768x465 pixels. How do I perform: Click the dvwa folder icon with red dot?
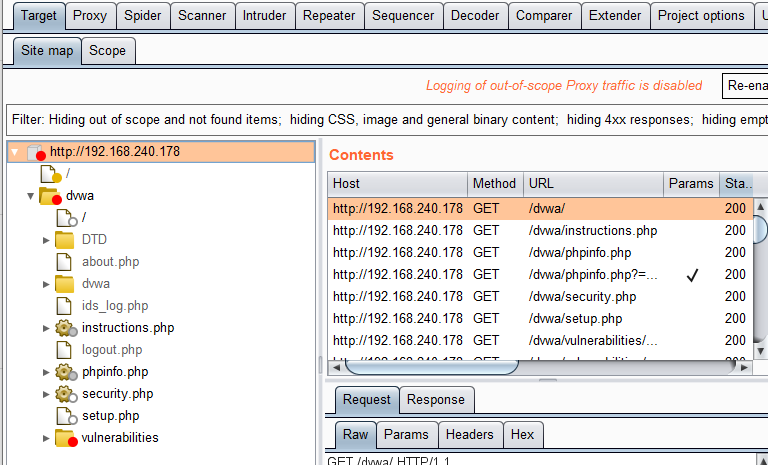[x=50, y=196]
